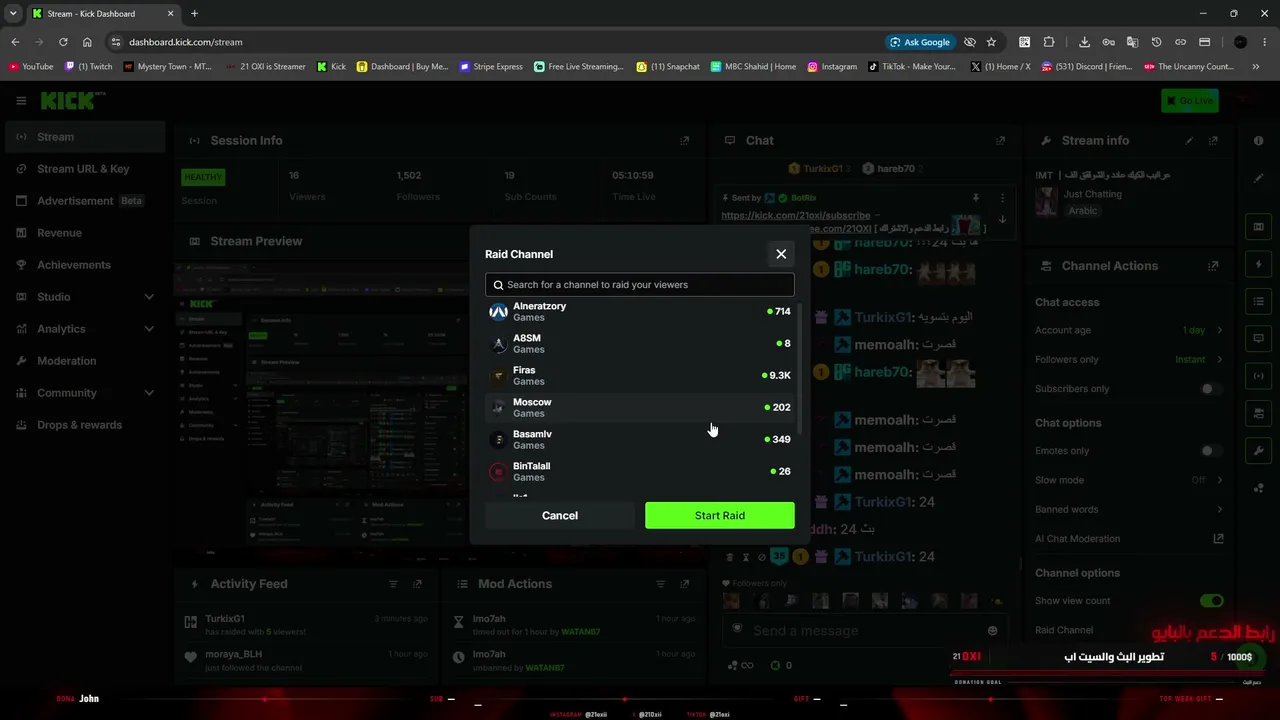Click the chat bubble icon in right rail

[1258, 339]
